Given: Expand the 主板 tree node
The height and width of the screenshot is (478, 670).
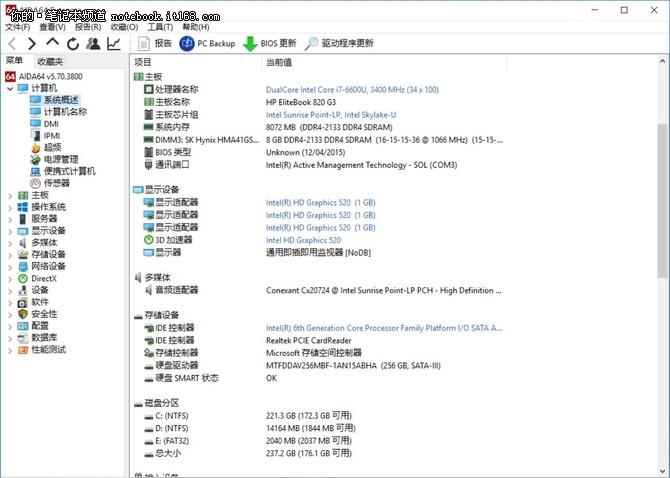Looking at the screenshot, I should (x=10, y=196).
